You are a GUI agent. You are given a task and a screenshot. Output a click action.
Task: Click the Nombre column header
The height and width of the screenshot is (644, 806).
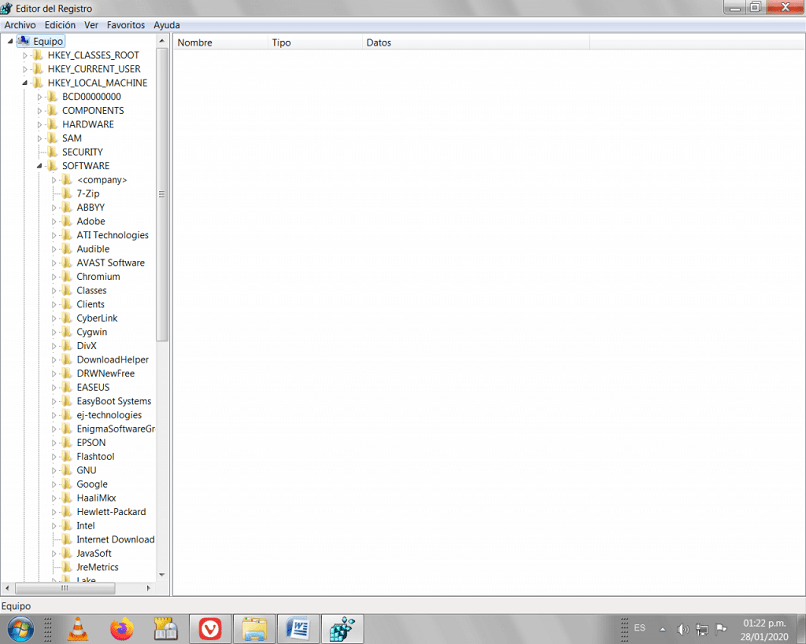click(x=220, y=43)
